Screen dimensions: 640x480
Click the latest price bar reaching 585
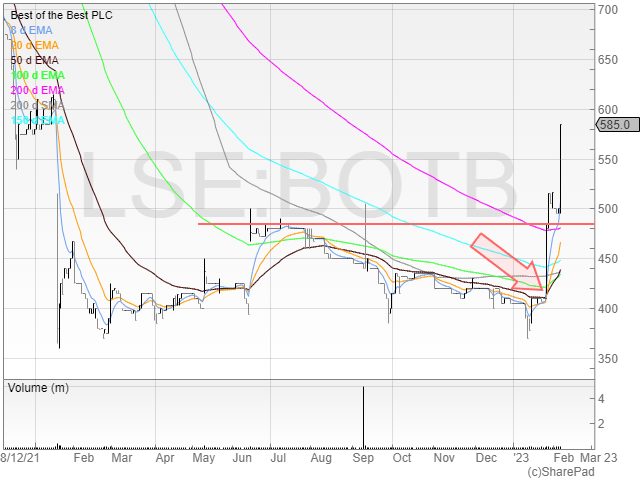(x=561, y=169)
